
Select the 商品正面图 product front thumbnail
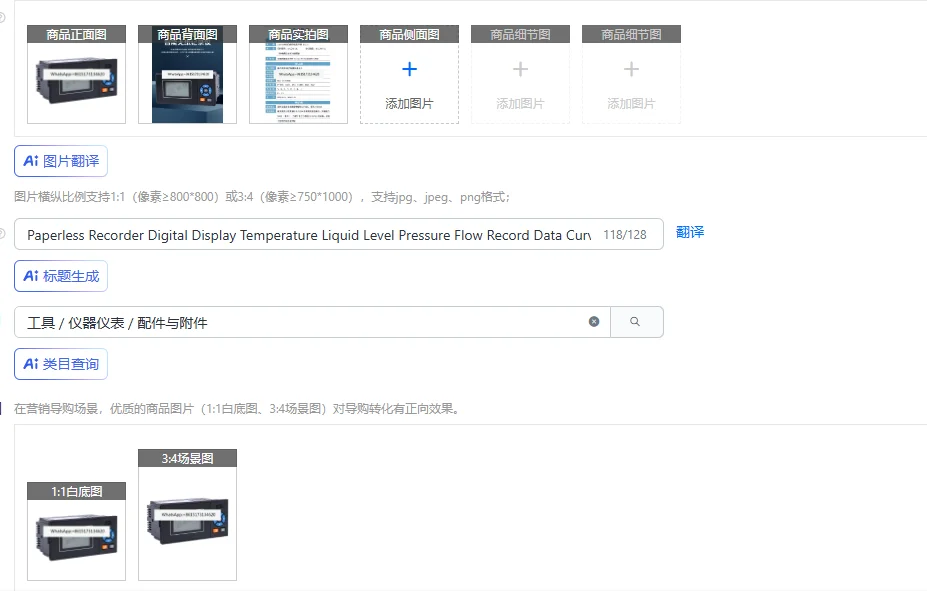pyautogui.click(x=76, y=73)
